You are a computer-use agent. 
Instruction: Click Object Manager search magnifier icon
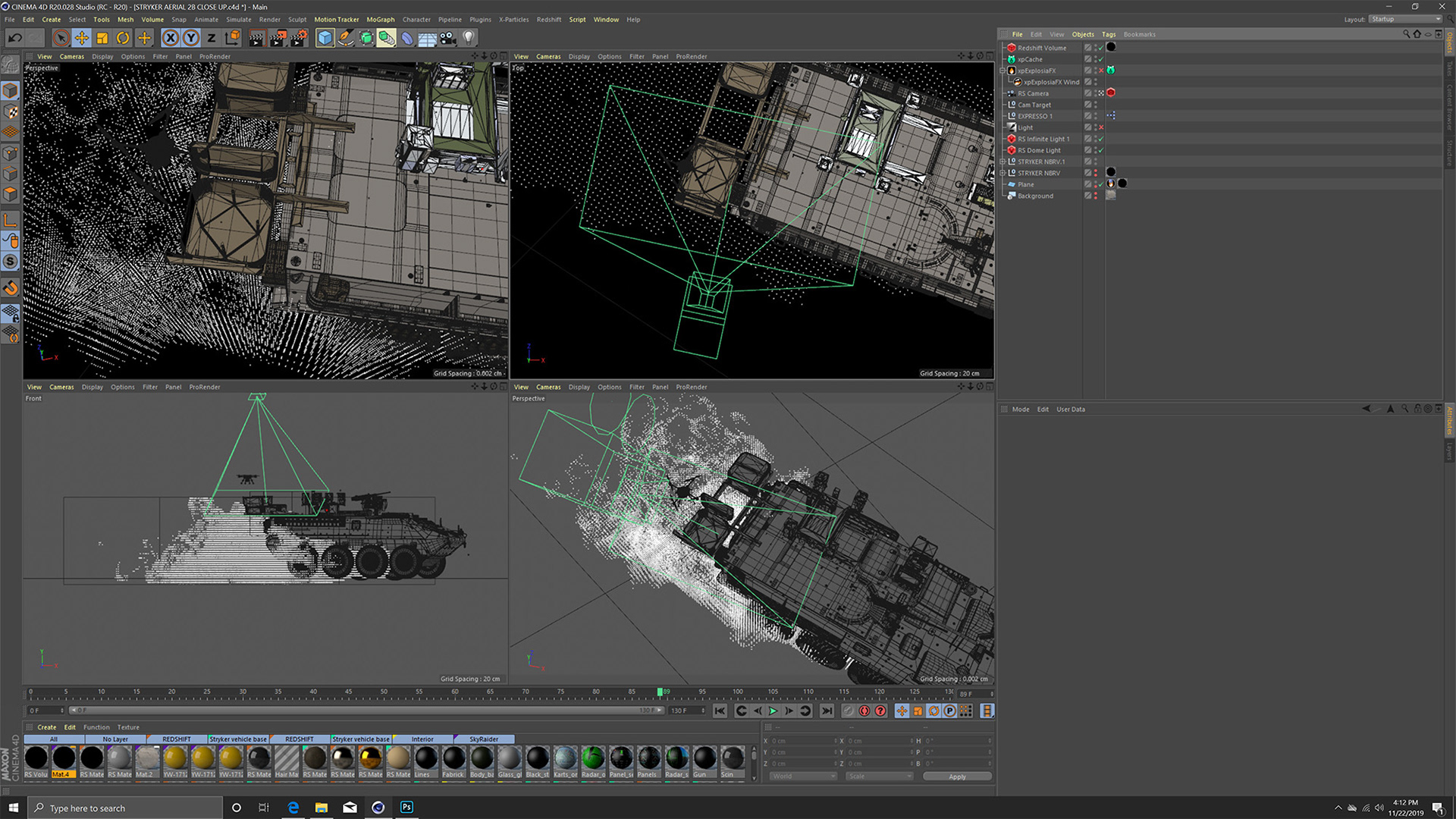1406,34
